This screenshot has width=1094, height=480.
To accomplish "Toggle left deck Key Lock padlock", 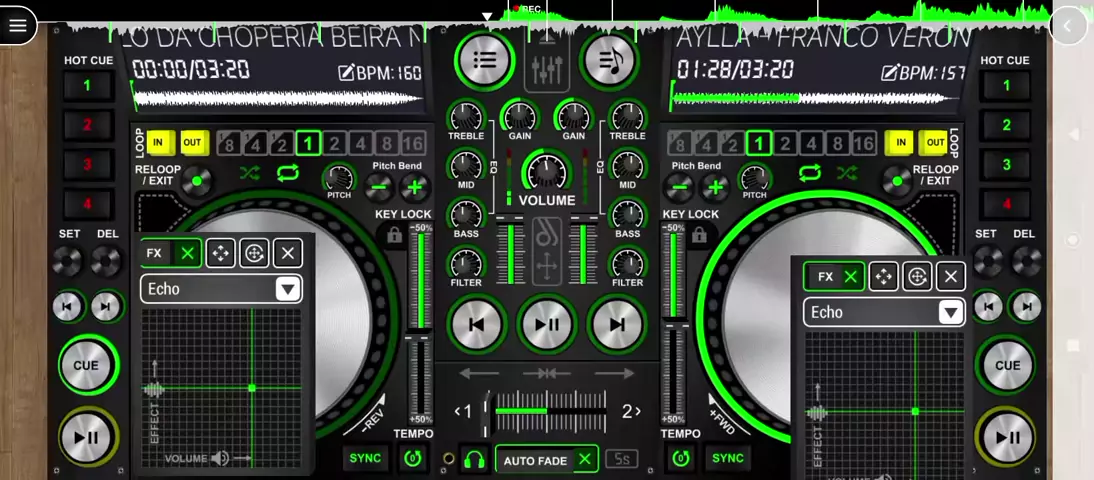I will click(394, 235).
